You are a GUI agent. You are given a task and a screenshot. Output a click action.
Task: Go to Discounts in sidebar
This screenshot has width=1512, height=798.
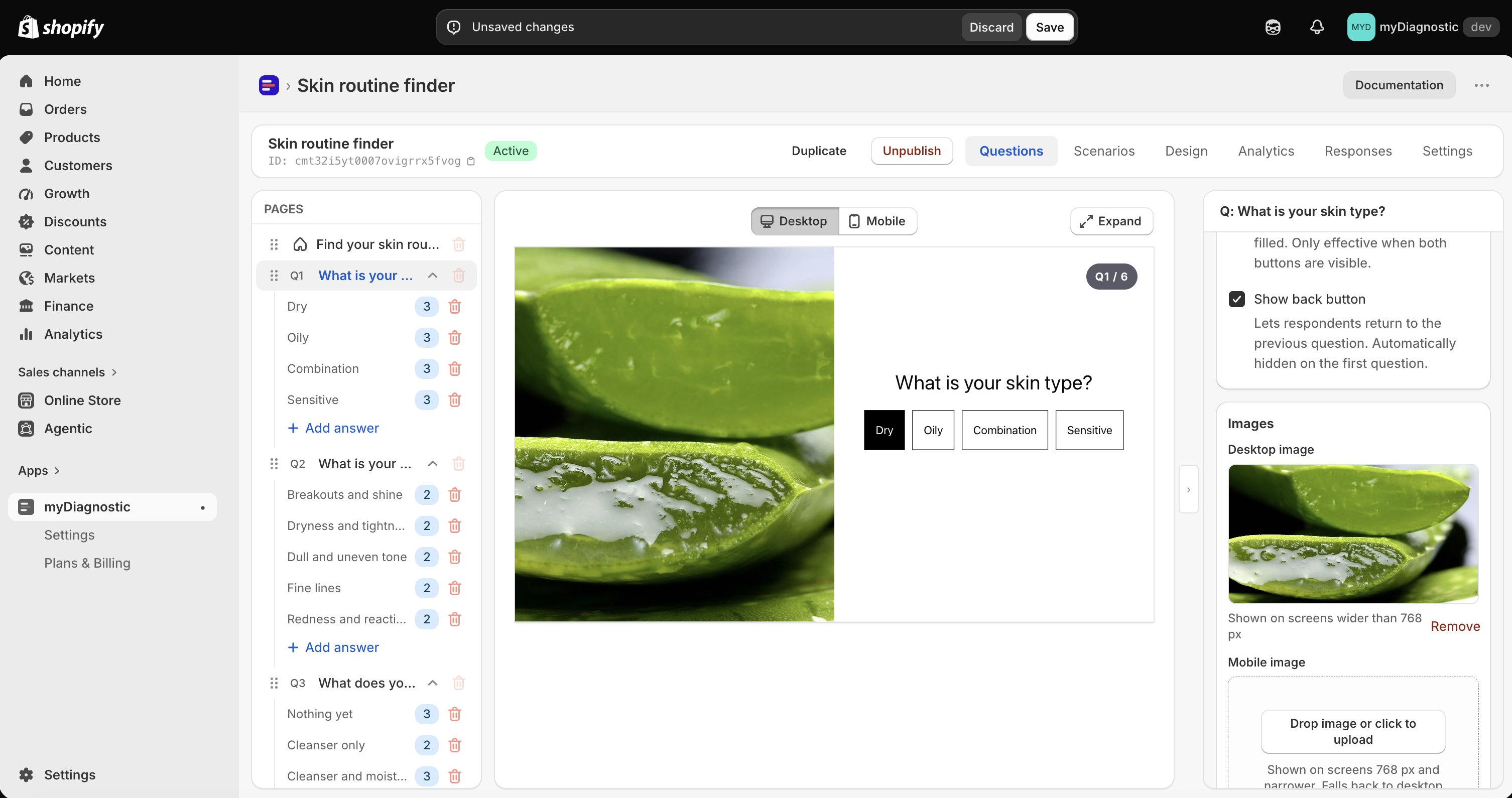pyautogui.click(x=74, y=222)
